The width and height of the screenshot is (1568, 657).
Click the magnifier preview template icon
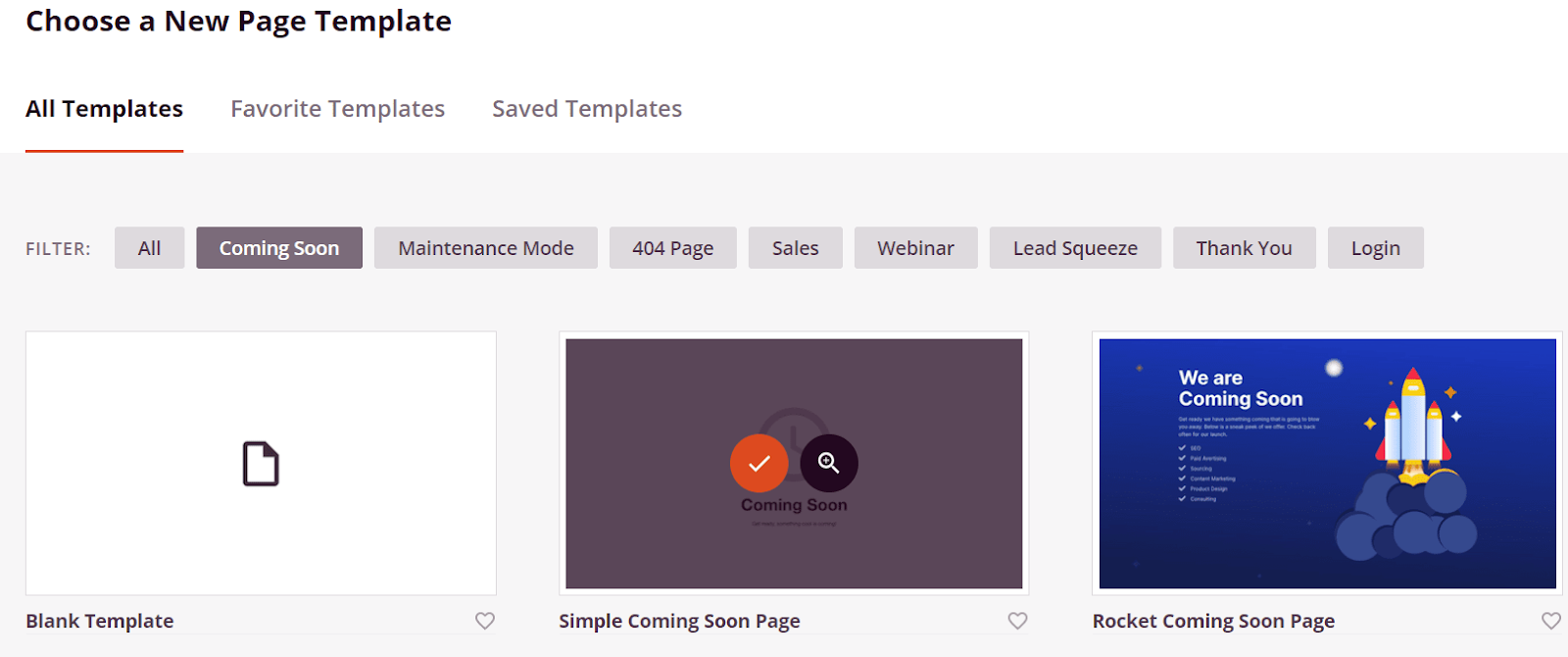tap(829, 463)
